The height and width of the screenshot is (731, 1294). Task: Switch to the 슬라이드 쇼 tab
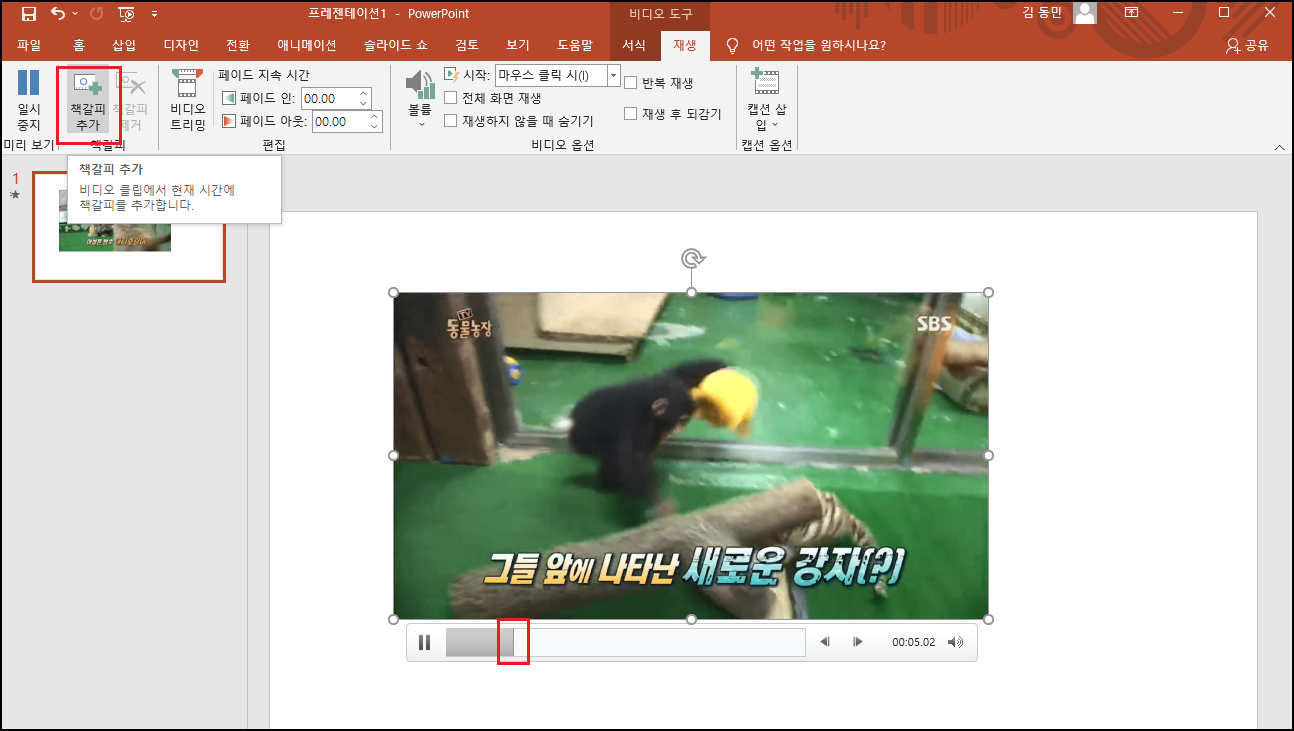[396, 45]
